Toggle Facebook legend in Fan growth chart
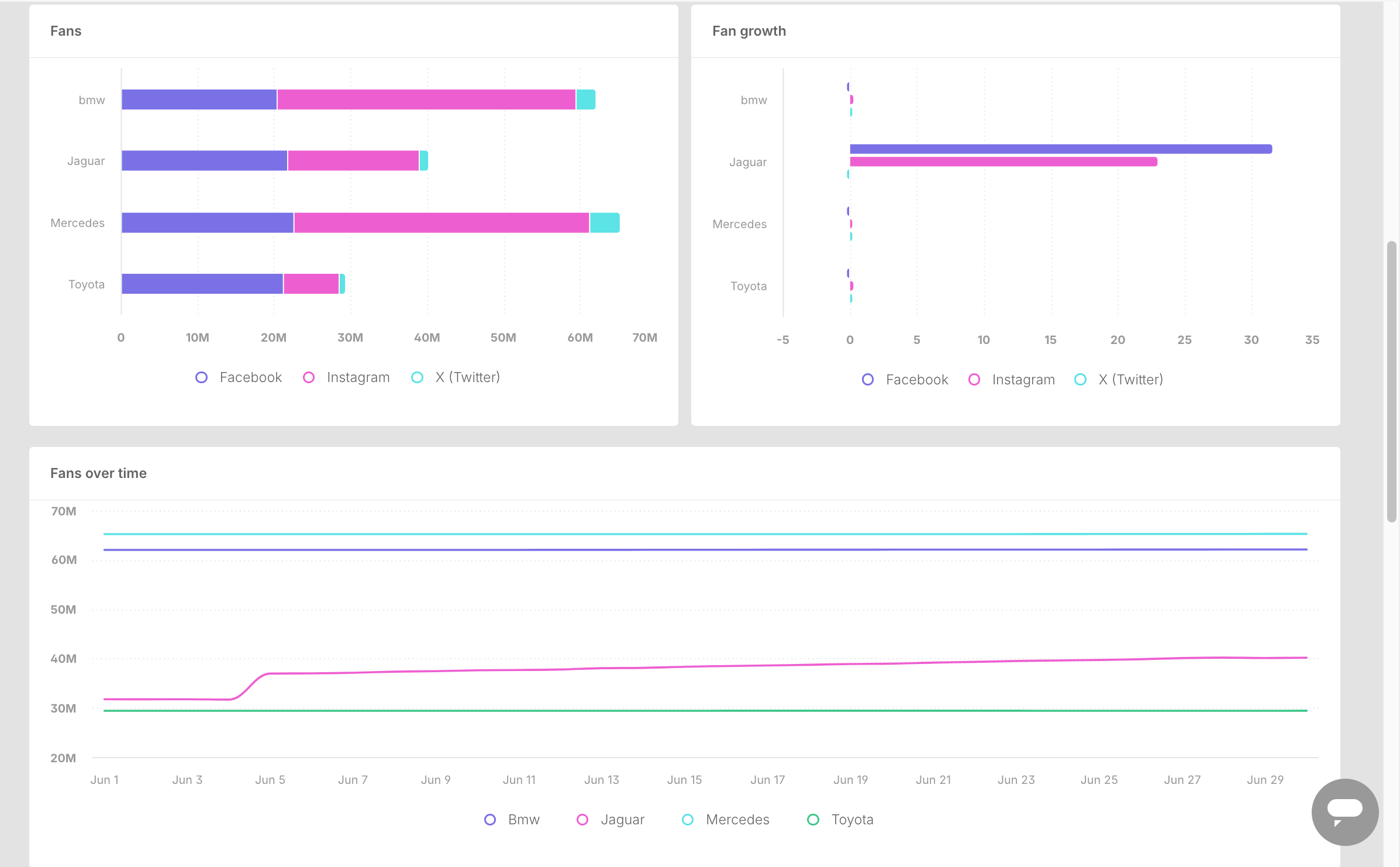 point(905,380)
